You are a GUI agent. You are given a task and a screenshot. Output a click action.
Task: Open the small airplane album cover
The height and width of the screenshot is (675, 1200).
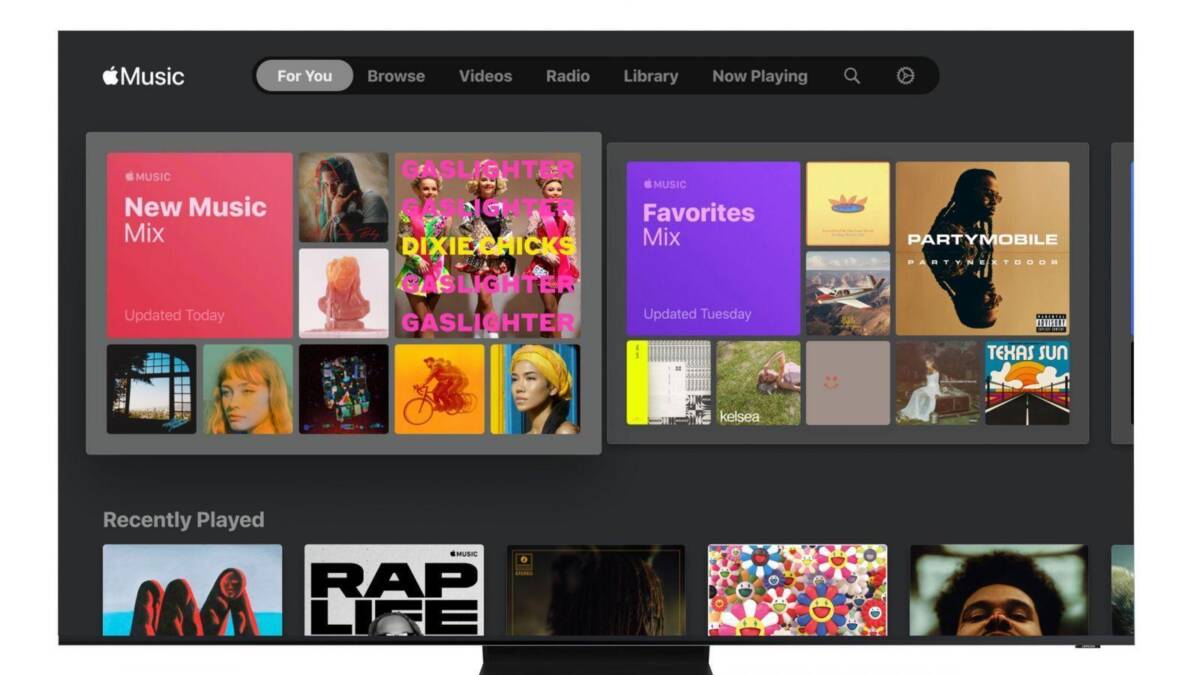pyautogui.click(x=848, y=293)
